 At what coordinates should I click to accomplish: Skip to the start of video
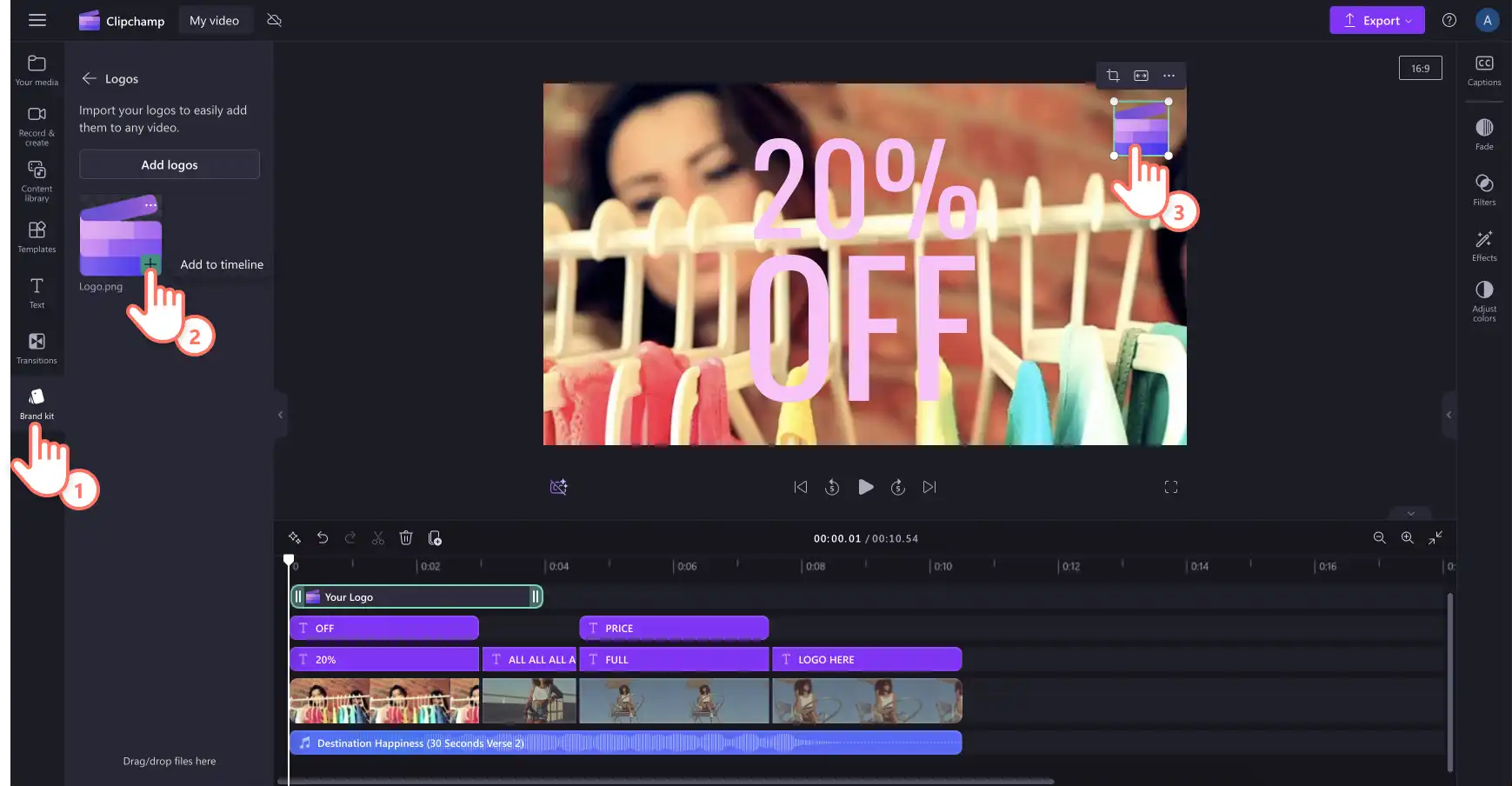click(x=800, y=487)
